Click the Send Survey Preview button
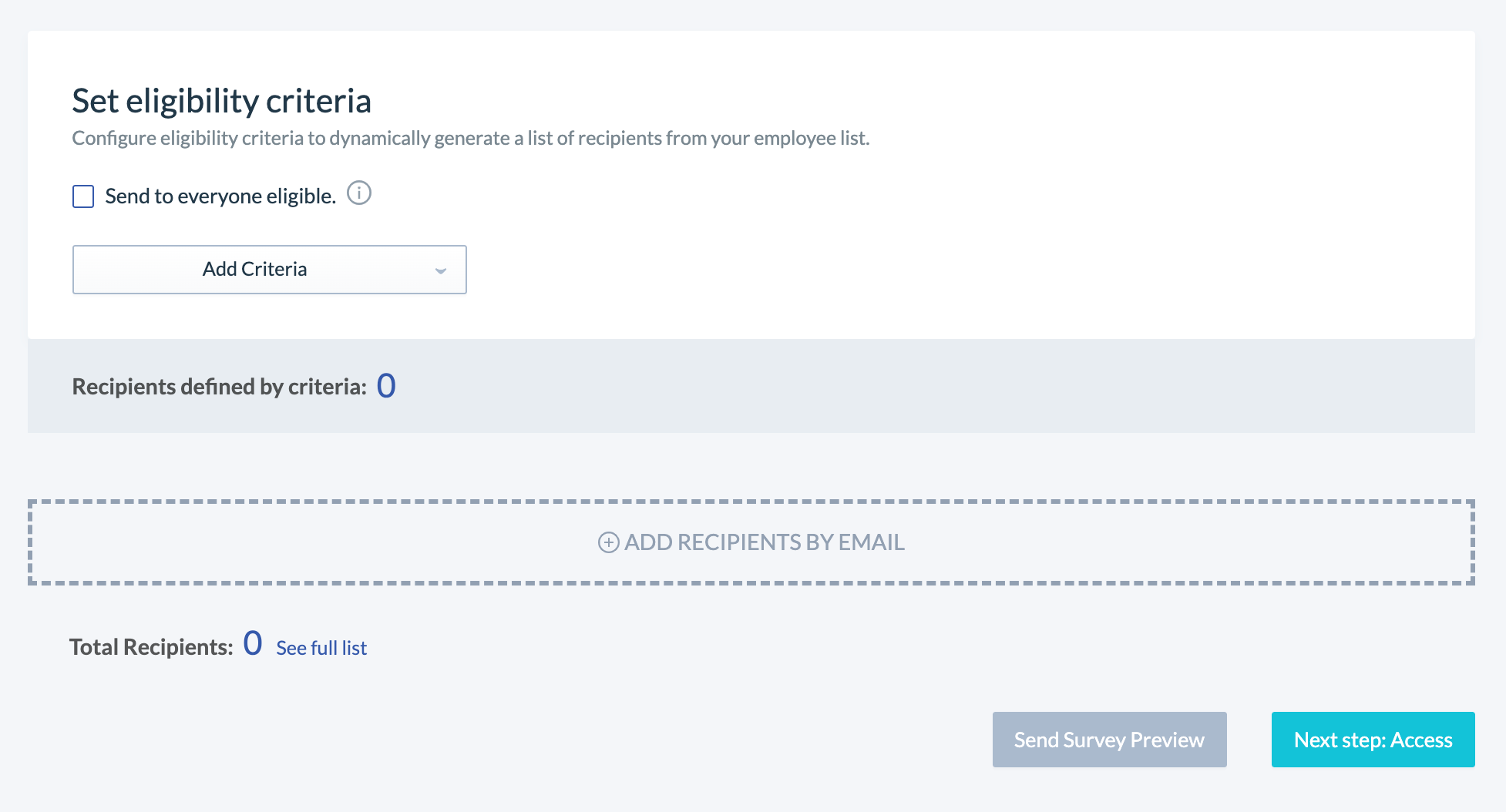The image size is (1506, 812). (x=1110, y=740)
